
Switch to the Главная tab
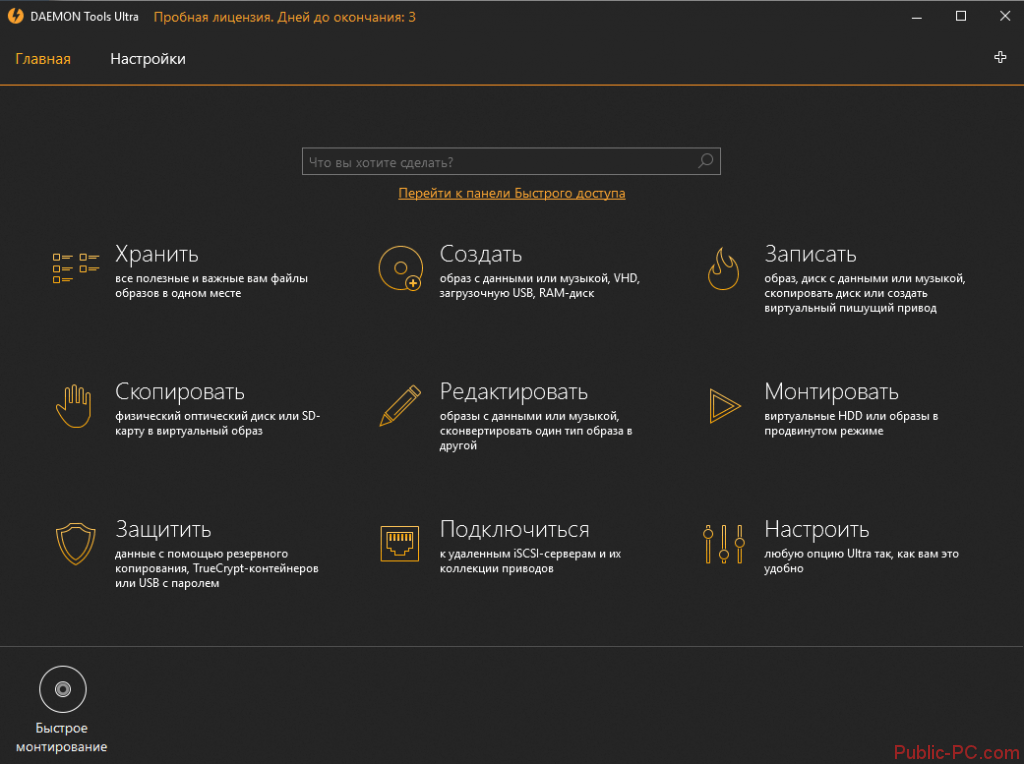(43, 59)
